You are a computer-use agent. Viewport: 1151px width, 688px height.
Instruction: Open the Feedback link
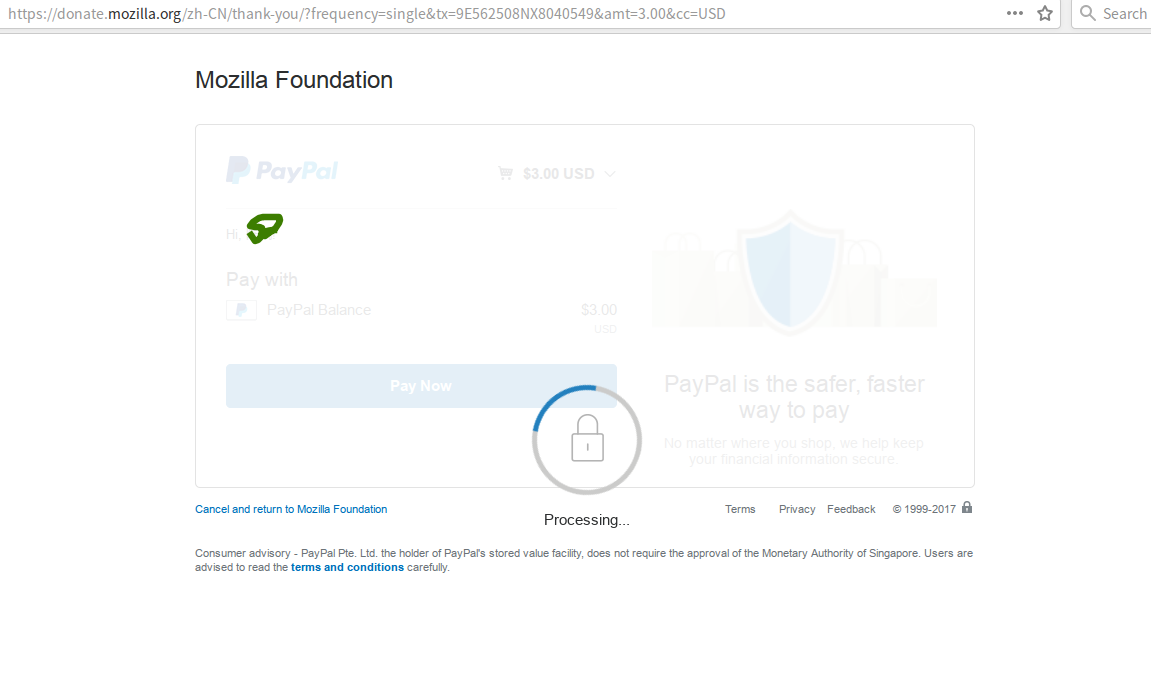click(852, 509)
